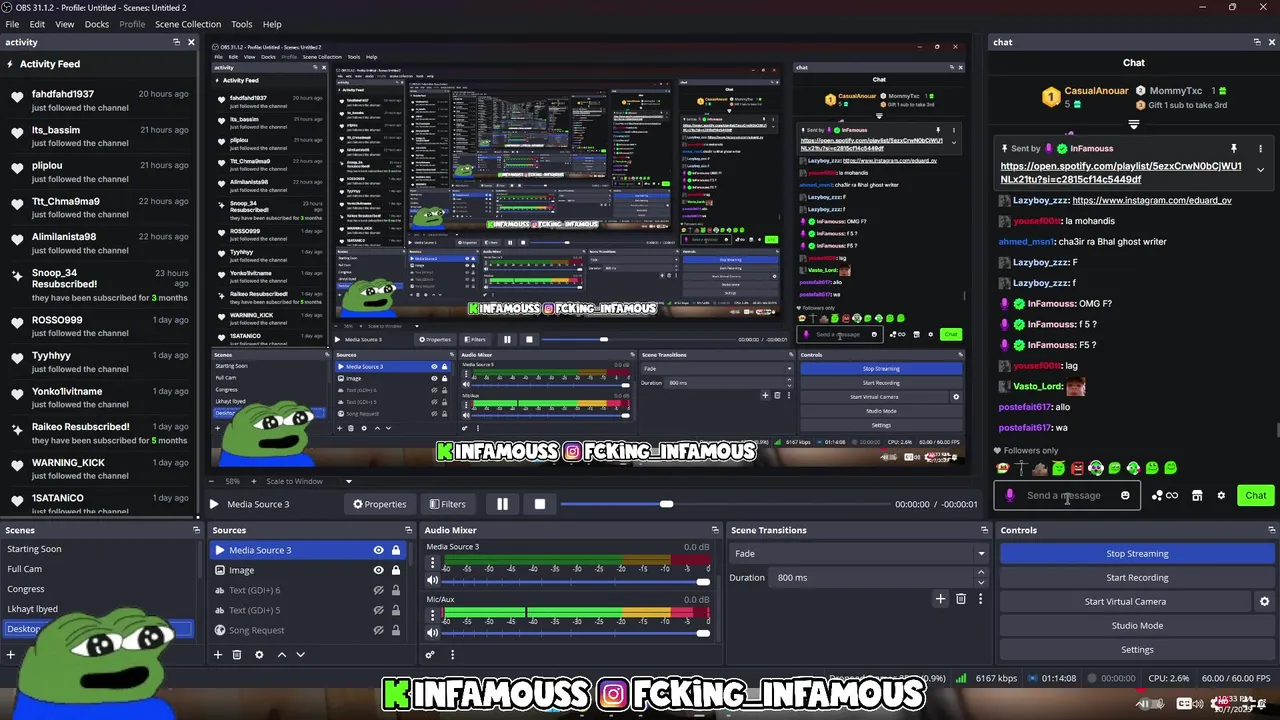Click Start Recording button
This screenshot has width=1280, height=720.
pyautogui.click(x=1137, y=577)
